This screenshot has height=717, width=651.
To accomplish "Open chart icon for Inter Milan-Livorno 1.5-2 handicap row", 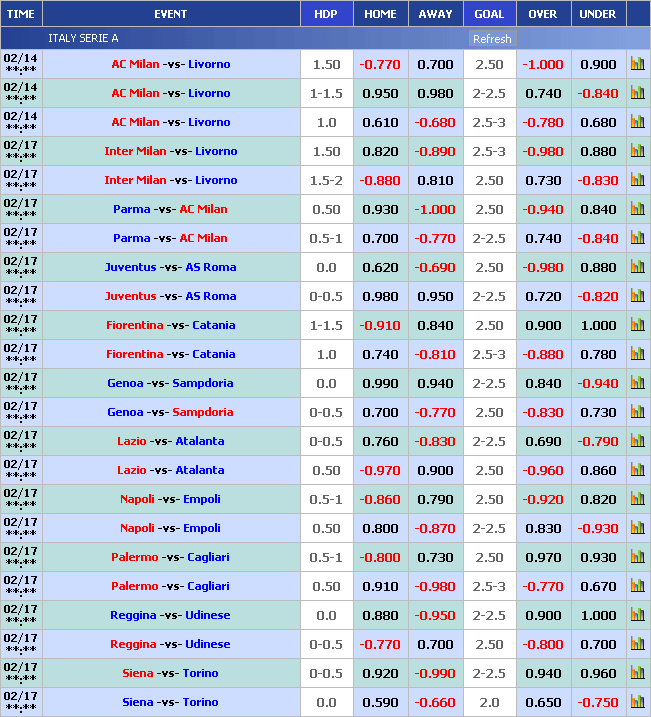I will pyautogui.click(x=637, y=180).
